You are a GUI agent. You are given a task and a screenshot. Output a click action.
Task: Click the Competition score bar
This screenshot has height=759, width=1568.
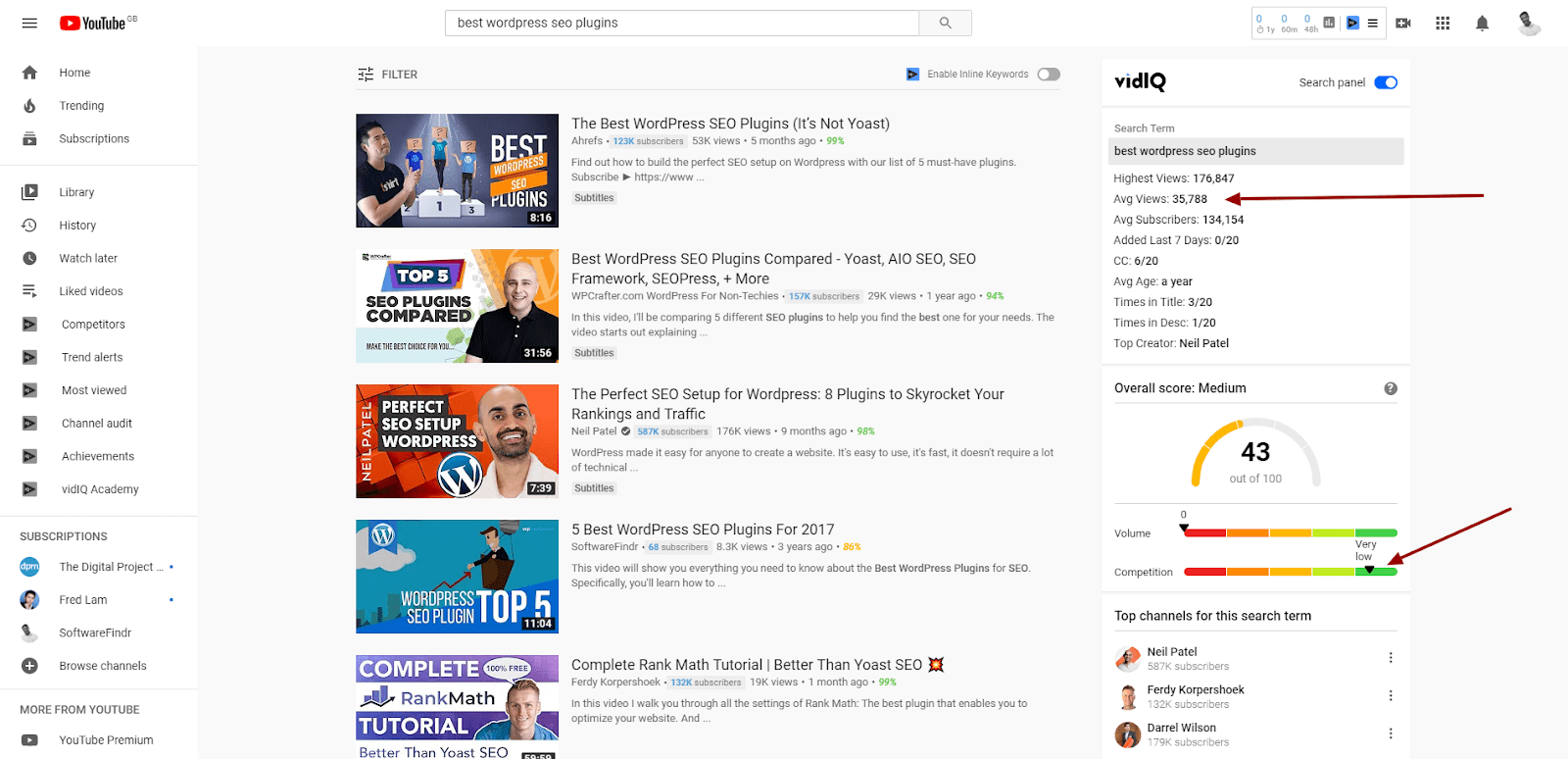tap(1290, 572)
